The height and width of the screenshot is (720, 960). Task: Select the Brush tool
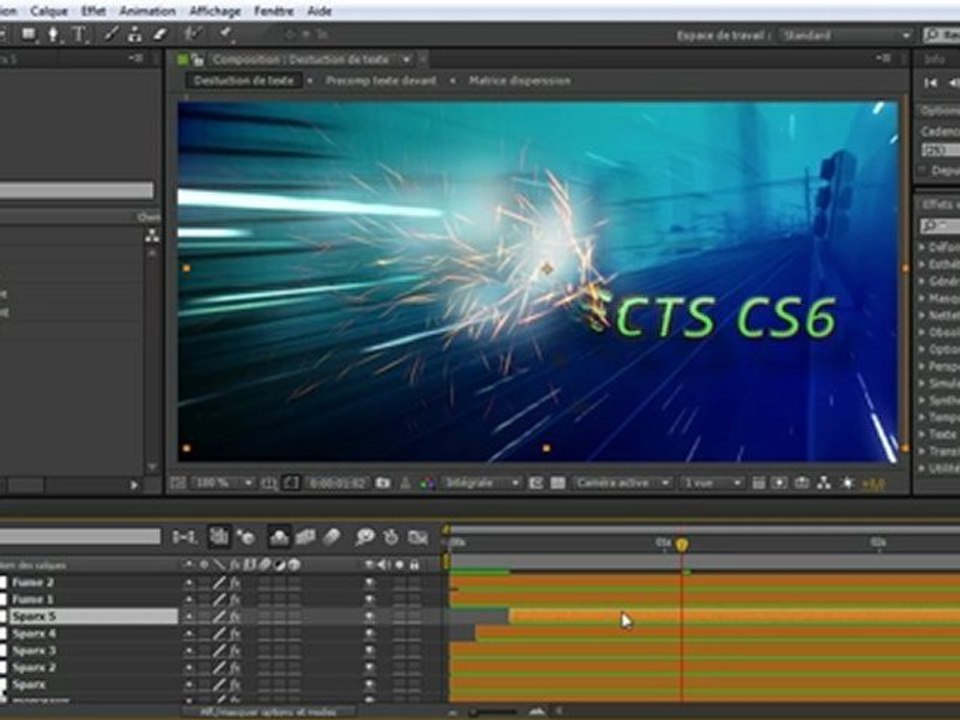pyautogui.click(x=110, y=34)
